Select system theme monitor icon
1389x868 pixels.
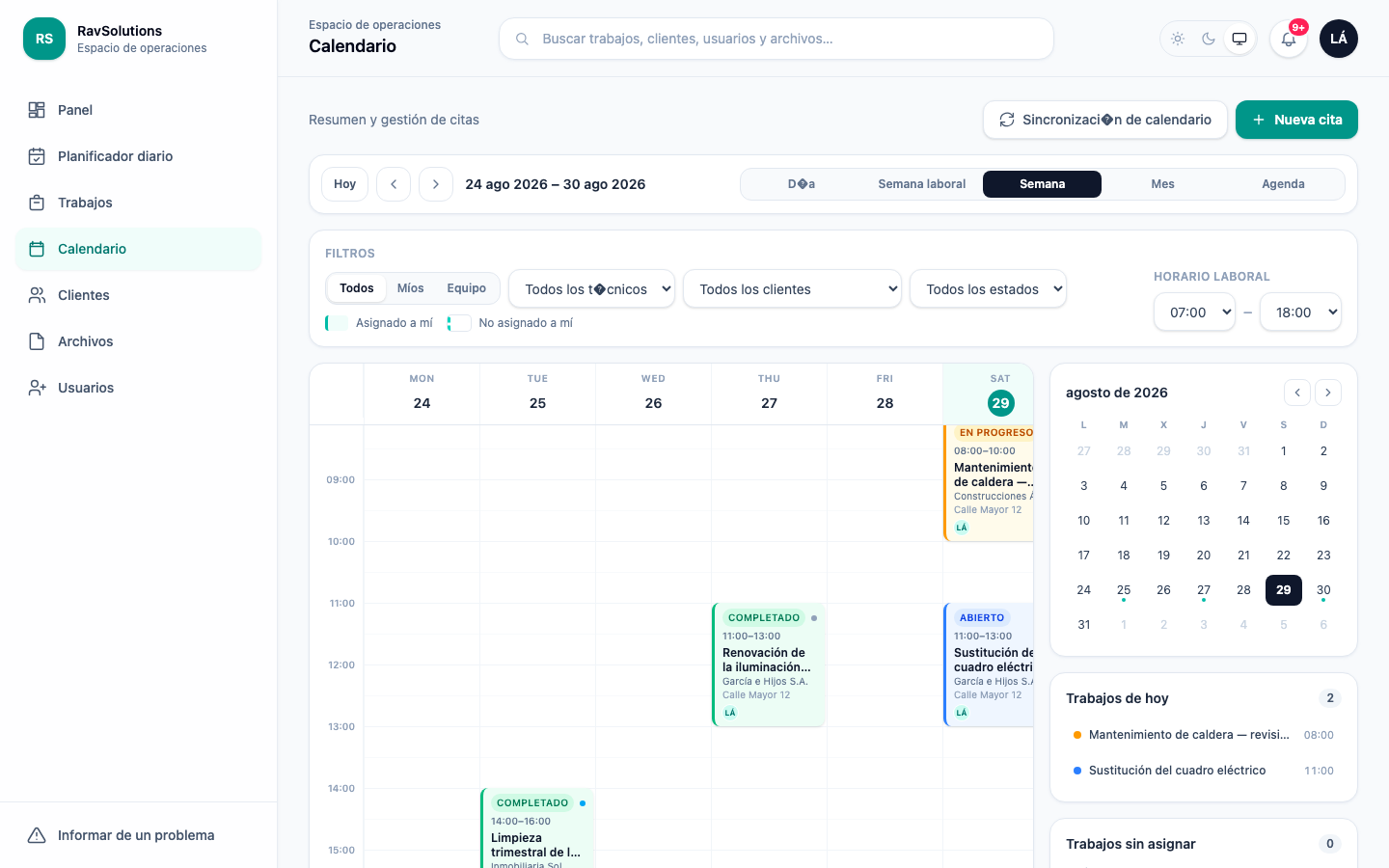[1239, 39]
